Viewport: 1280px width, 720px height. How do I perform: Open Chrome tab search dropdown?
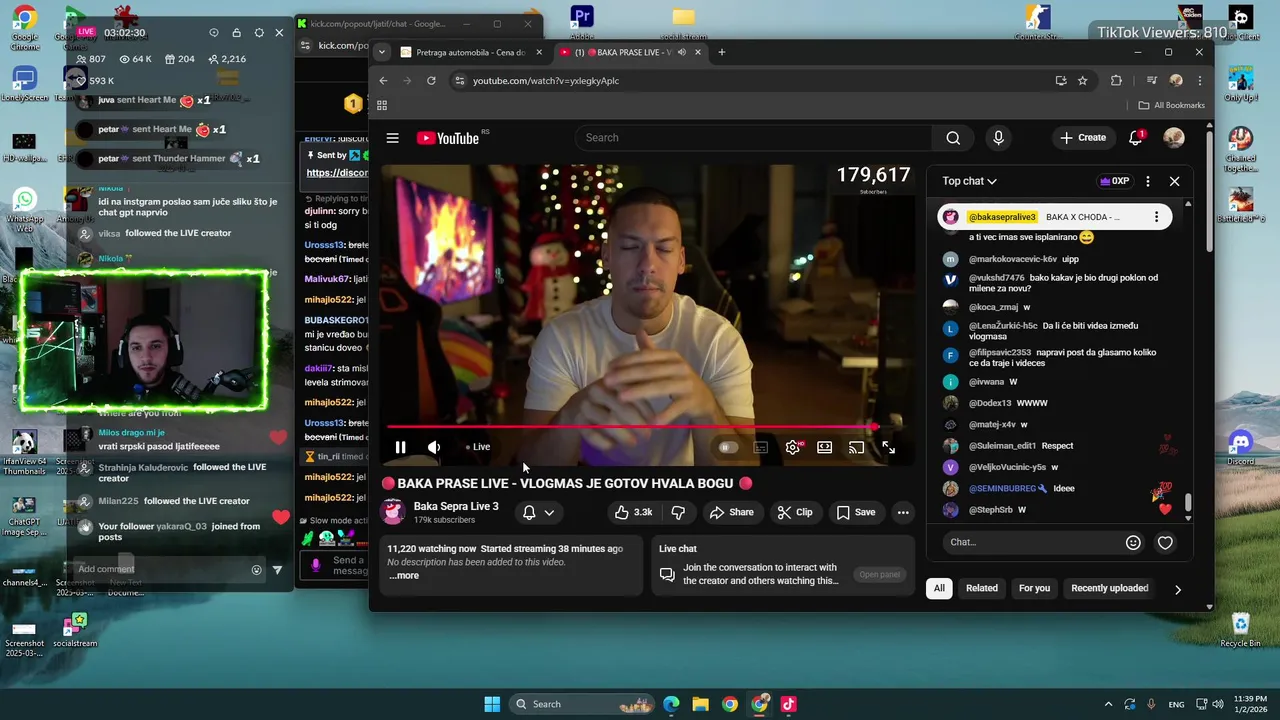(x=381, y=52)
